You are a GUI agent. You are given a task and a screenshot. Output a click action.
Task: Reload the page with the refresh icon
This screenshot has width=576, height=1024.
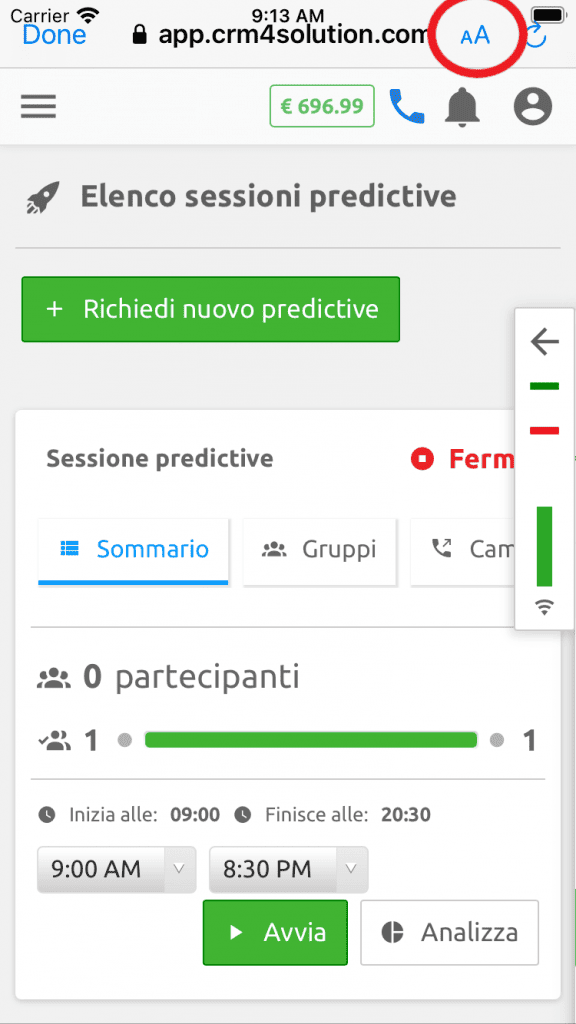536,36
